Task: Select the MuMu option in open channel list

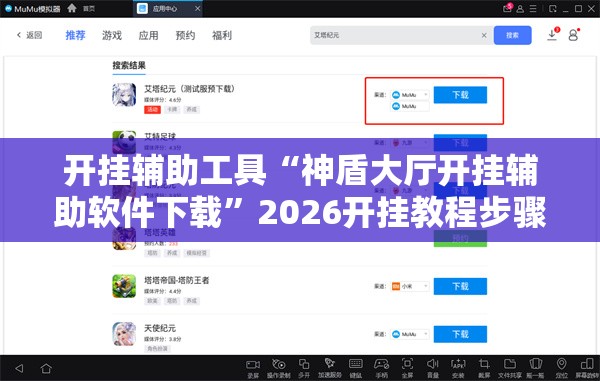Action: (x=410, y=106)
